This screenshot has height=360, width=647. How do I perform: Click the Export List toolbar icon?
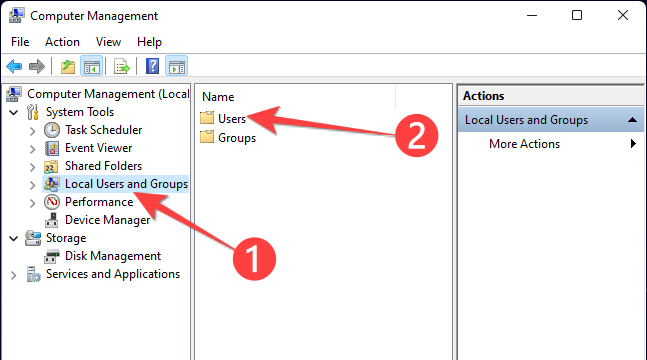point(122,66)
